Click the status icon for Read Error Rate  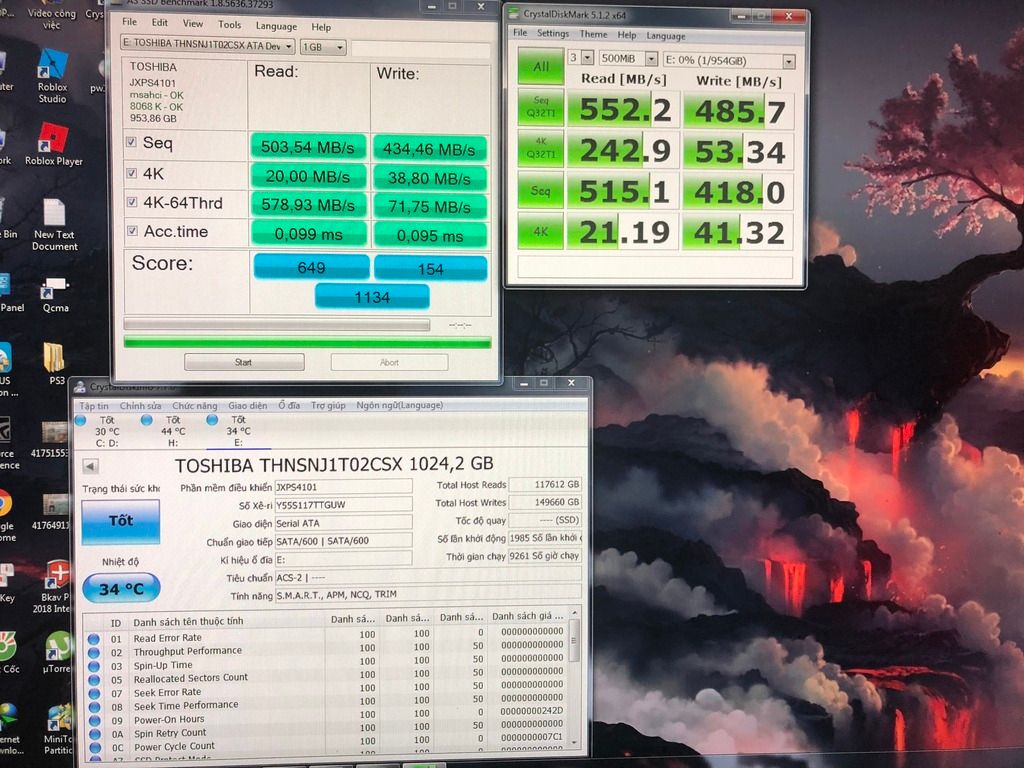click(x=93, y=639)
